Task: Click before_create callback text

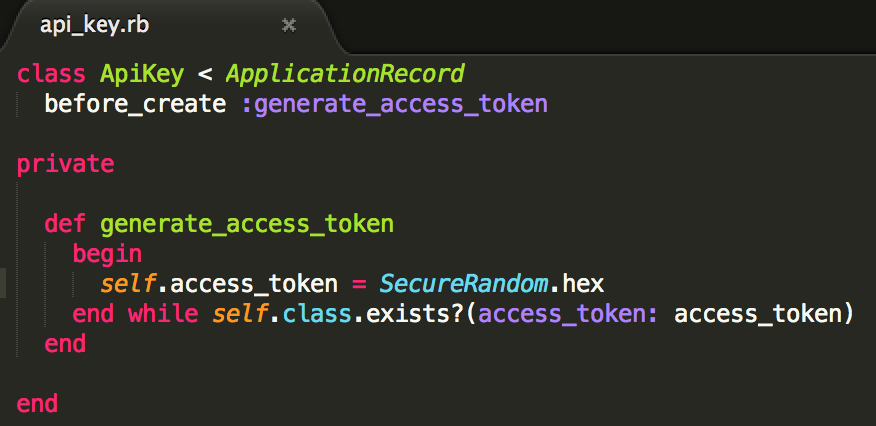Action: click(135, 104)
